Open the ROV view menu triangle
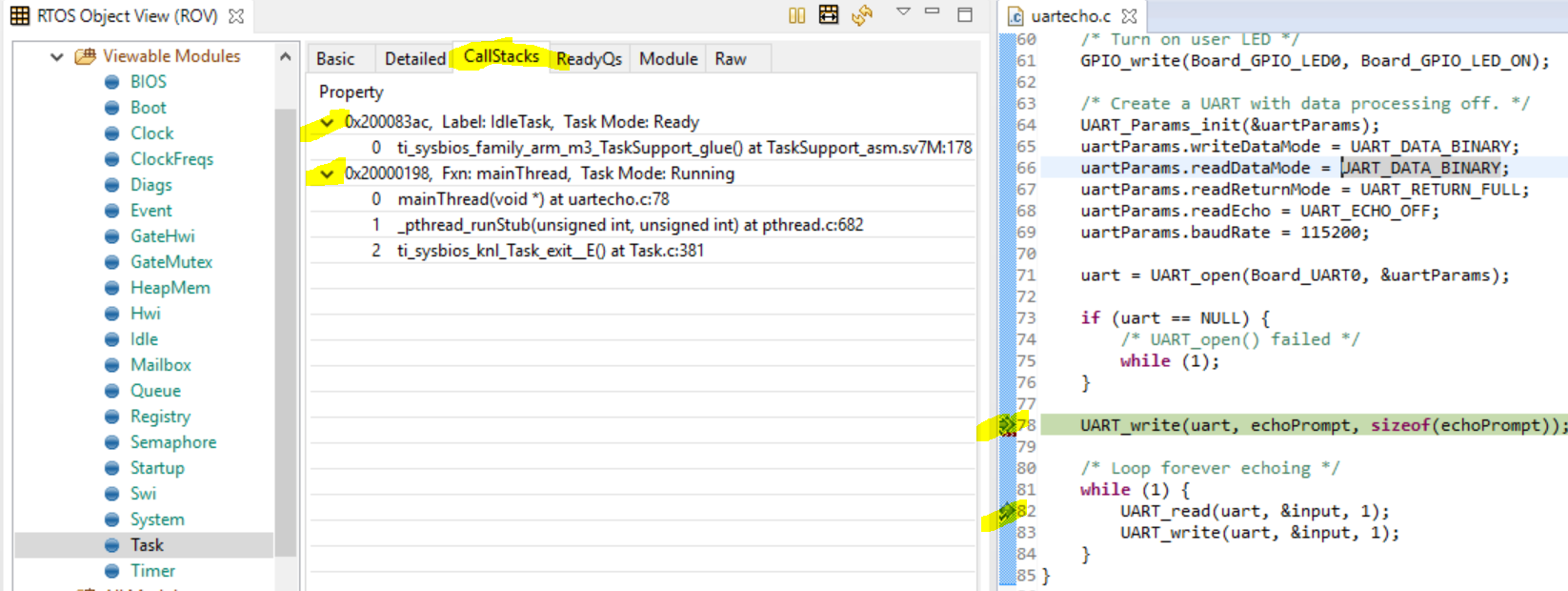 (903, 11)
